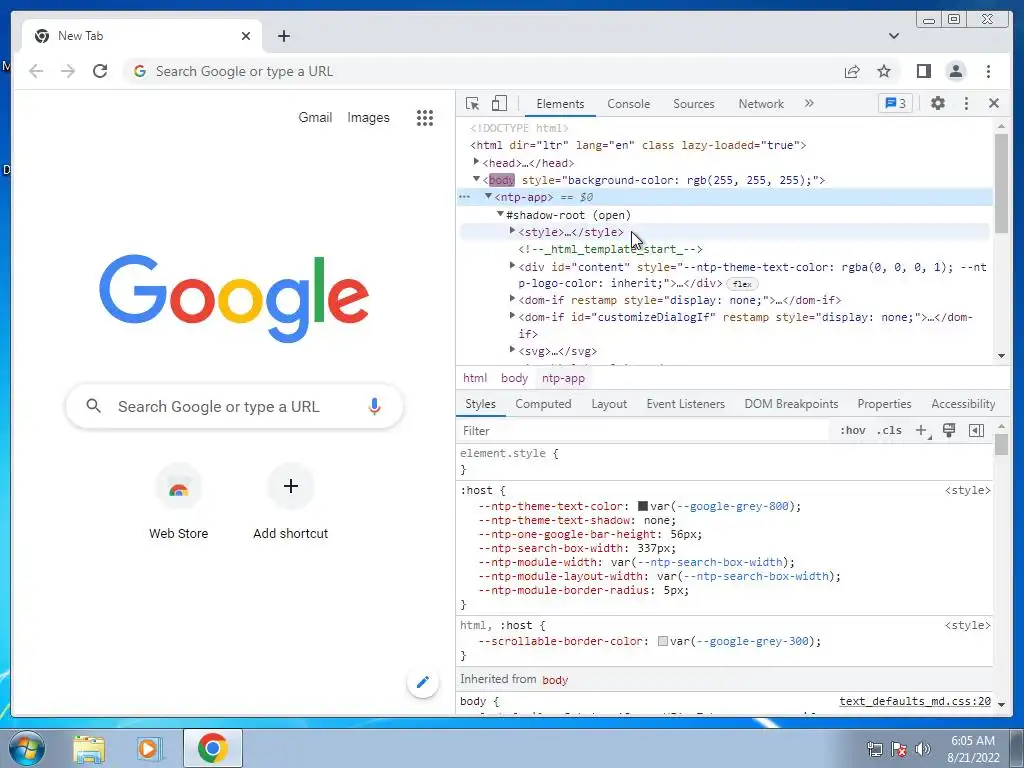Viewport: 1024px width, 768px height.
Task: Reload the page with refresh icon
Action: (x=100, y=71)
